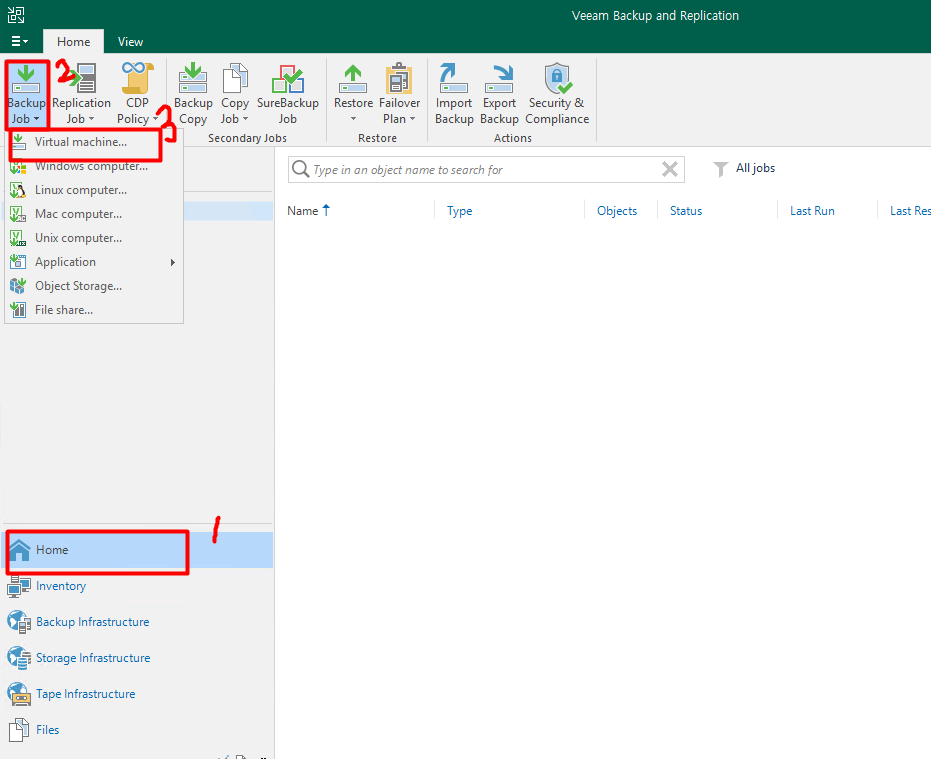Clear the search box with X
This screenshot has width=931, height=759.
pyautogui.click(x=670, y=169)
